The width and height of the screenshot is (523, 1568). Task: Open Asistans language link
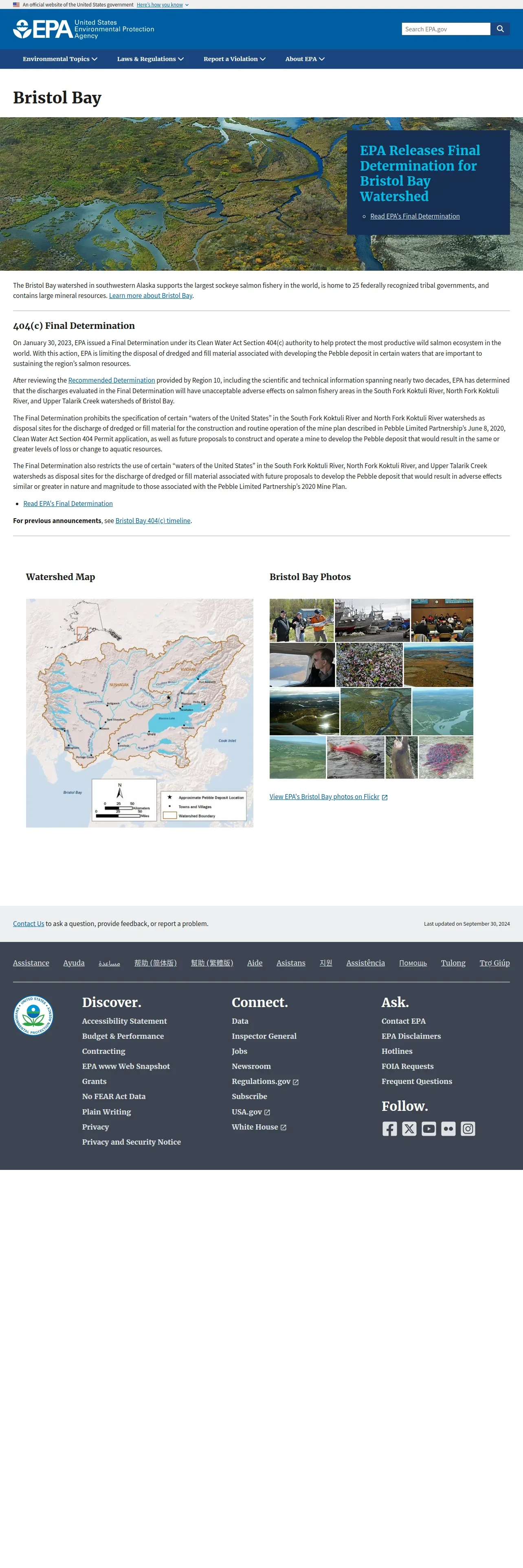tap(291, 963)
